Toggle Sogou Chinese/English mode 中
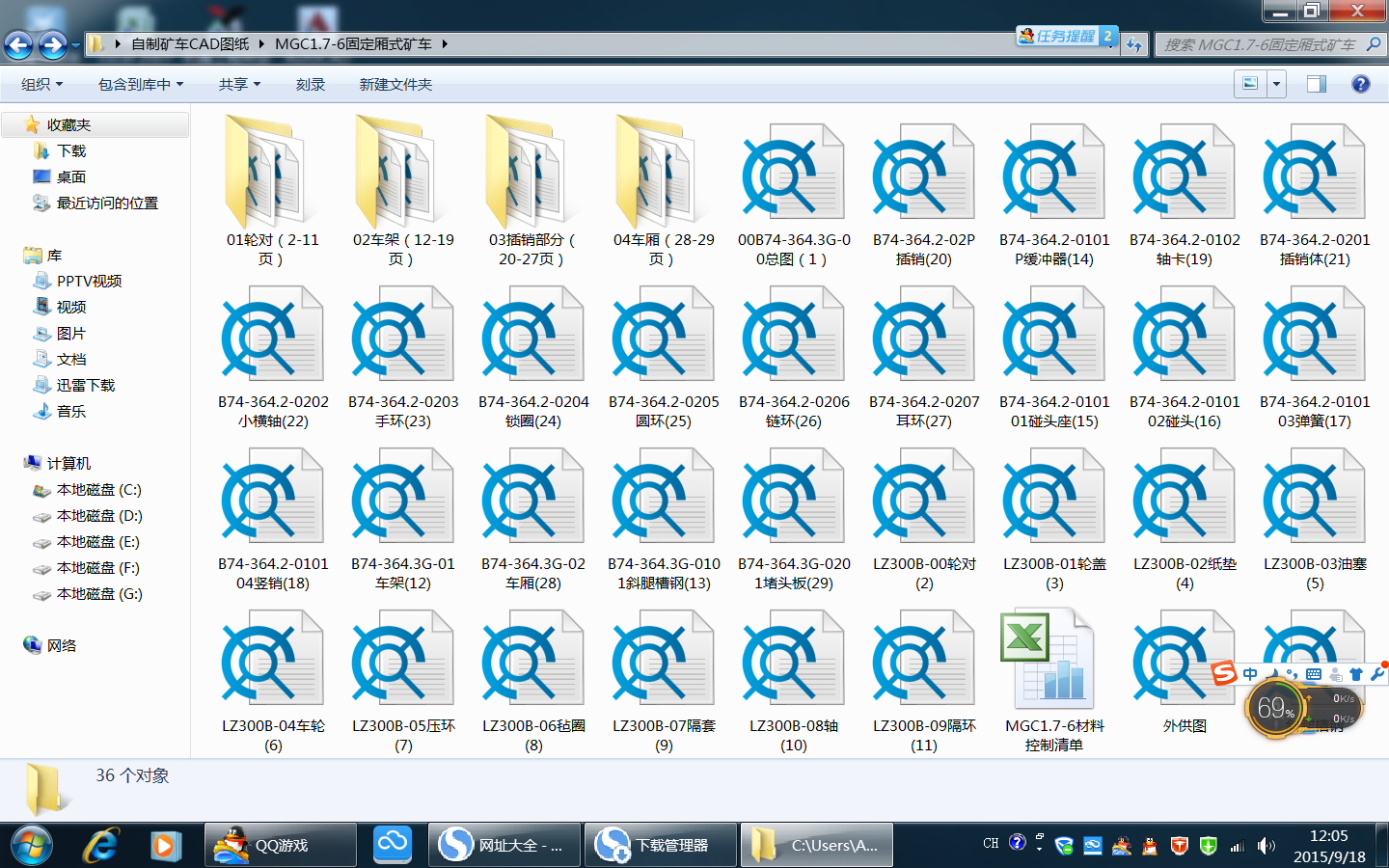 tap(1250, 674)
